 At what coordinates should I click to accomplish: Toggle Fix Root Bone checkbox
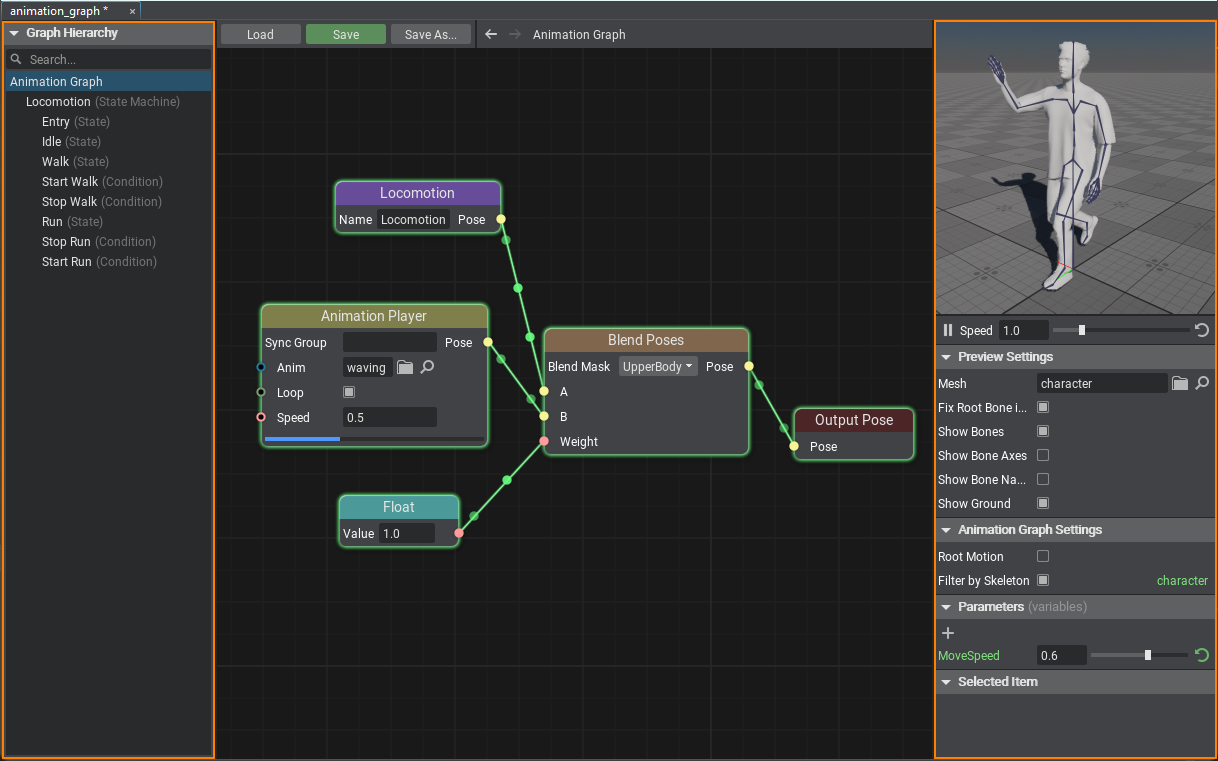pos(1043,407)
